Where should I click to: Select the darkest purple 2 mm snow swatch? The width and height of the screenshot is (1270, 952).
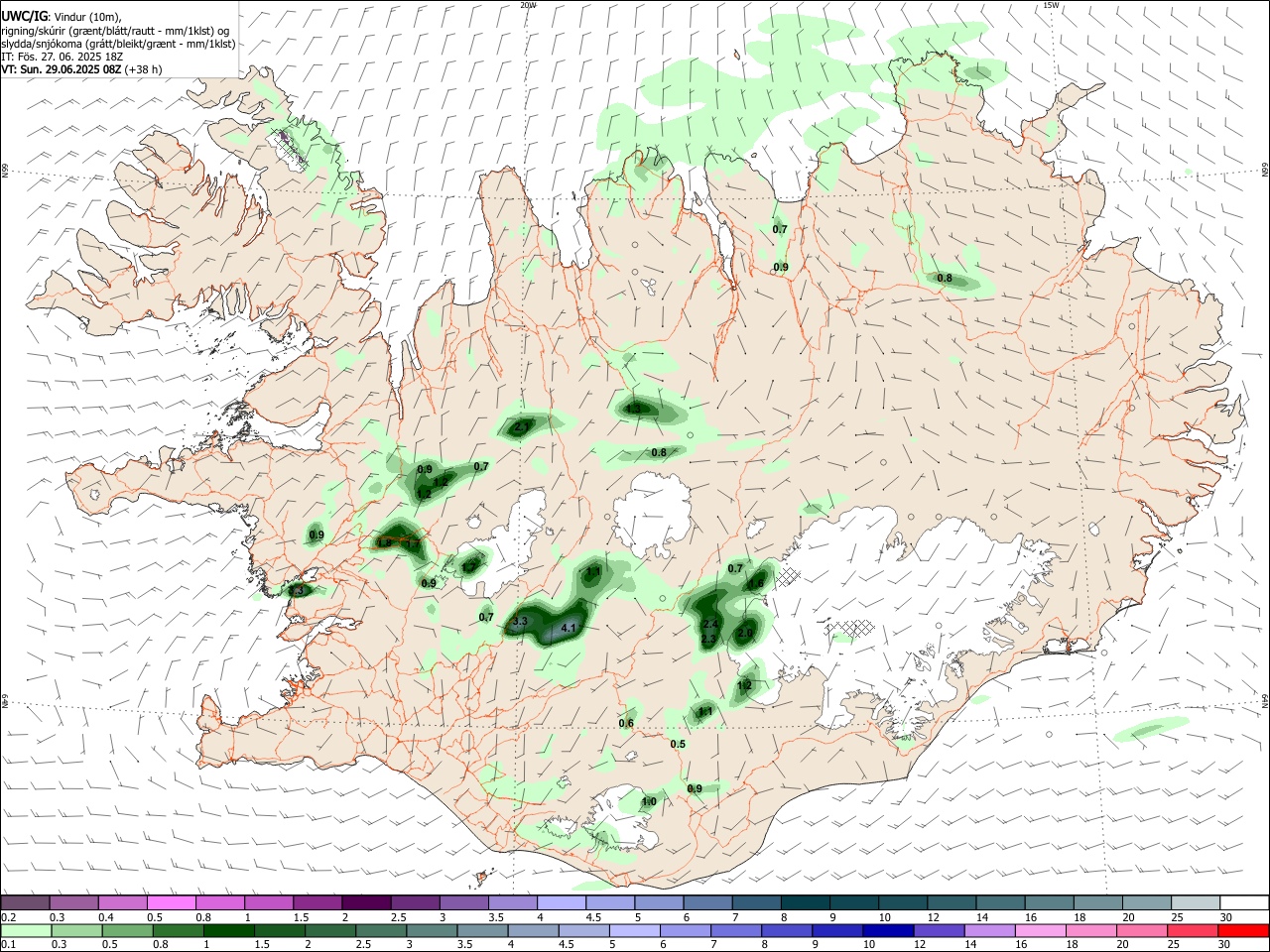365,902
